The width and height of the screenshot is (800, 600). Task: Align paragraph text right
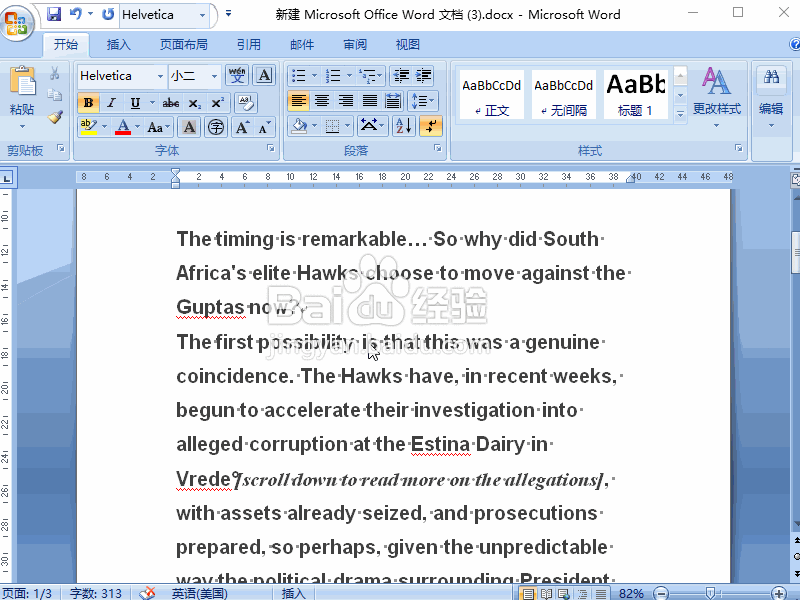click(x=346, y=101)
